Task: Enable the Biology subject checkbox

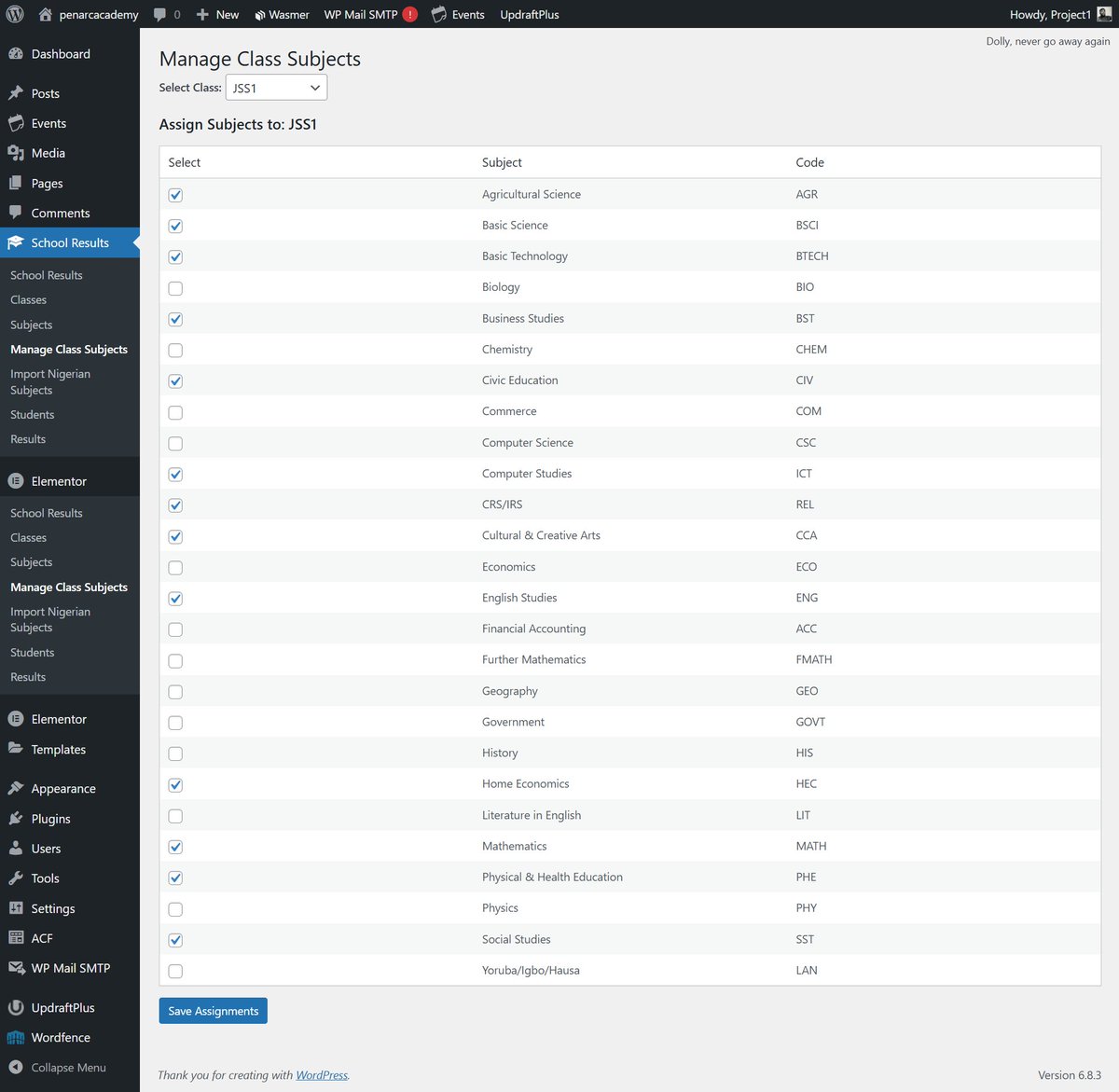Action: click(175, 288)
